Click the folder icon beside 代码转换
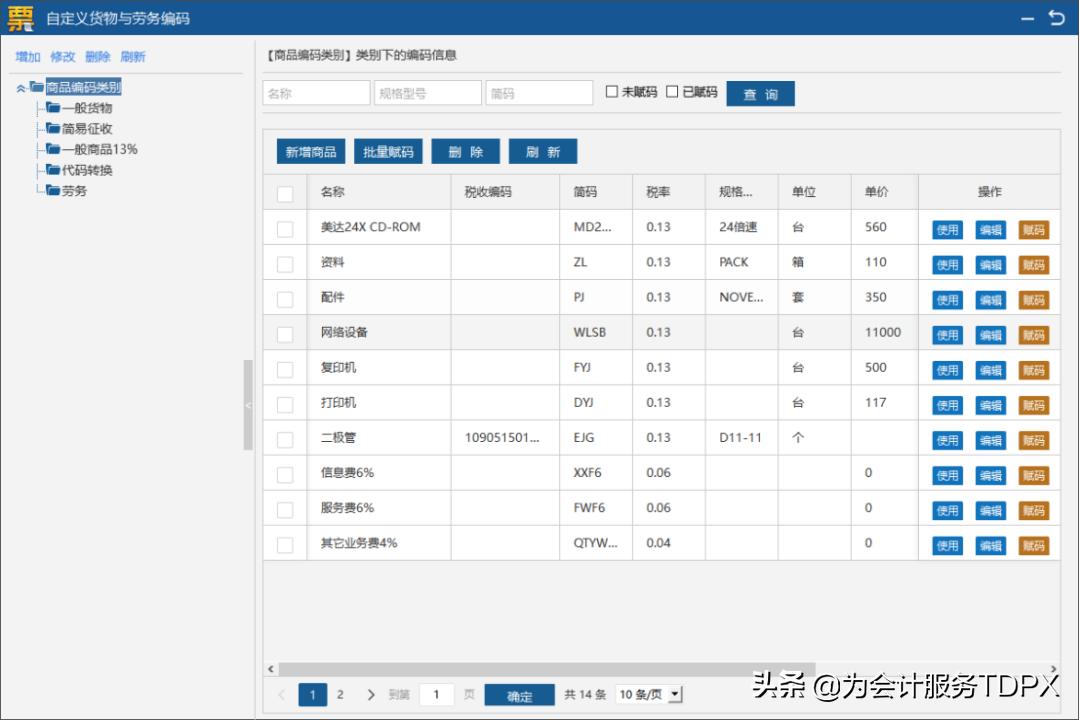This screenshot has width=1080, height=720. [55, 169]
